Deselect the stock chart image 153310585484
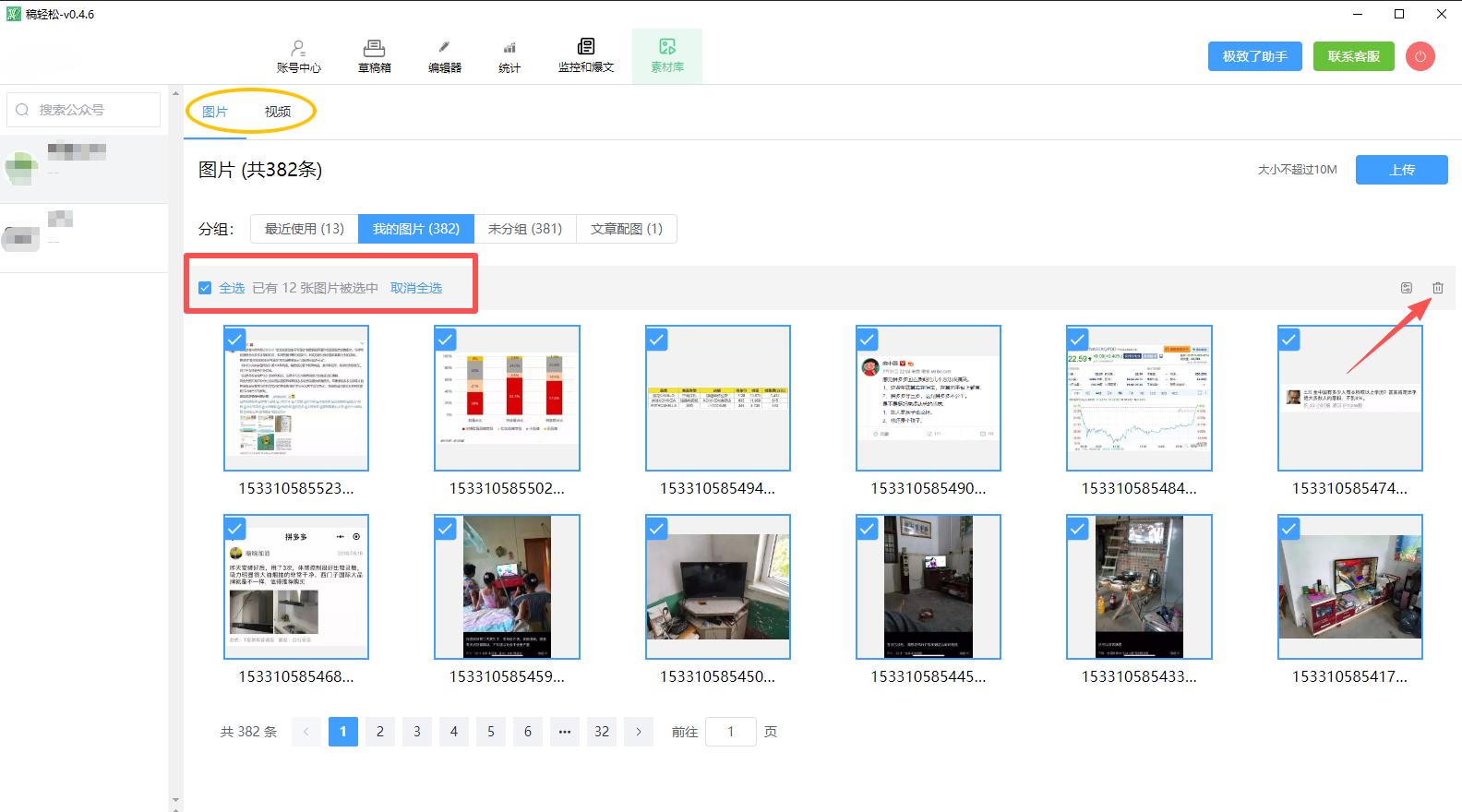 click(x=1077, y=340)
